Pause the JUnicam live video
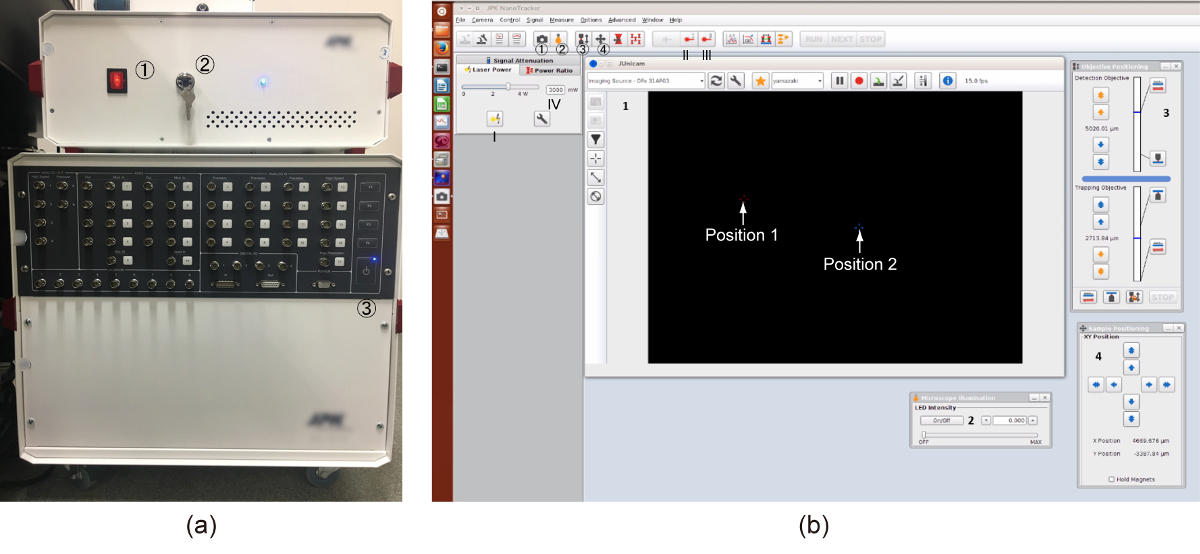The height and width of the screenshot is (554, 1200). click(840, 80)
